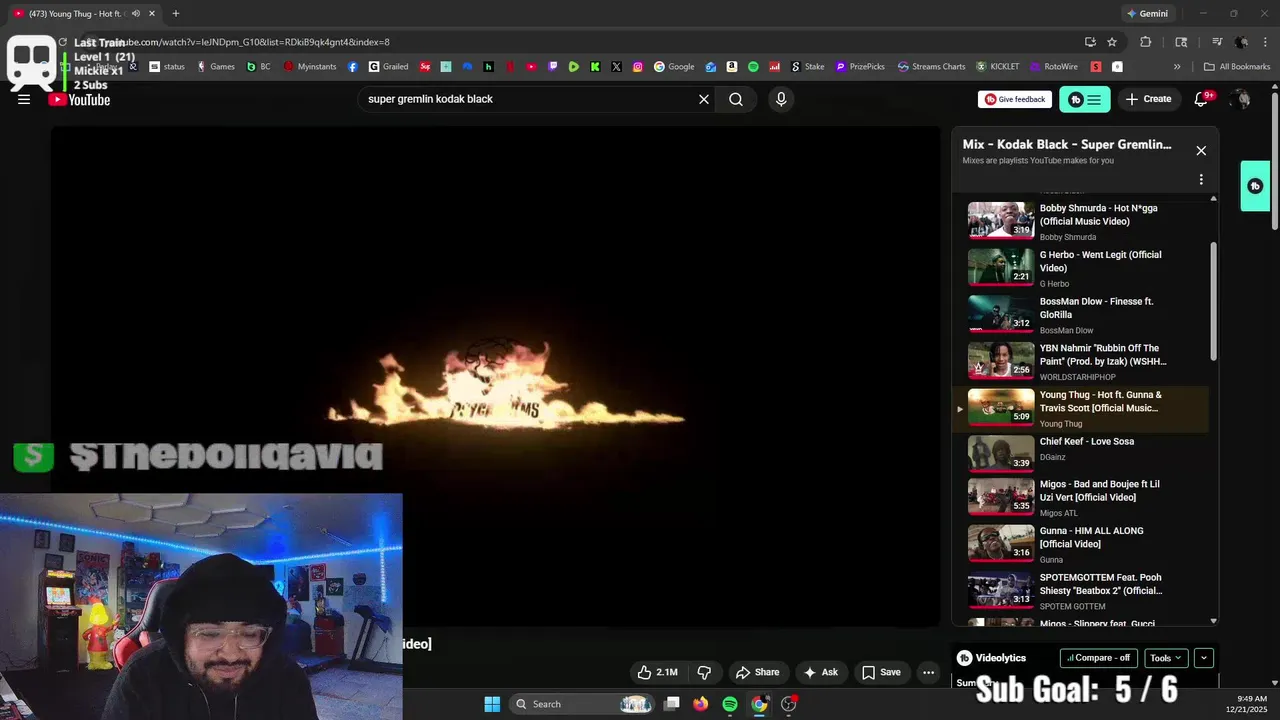Open the TubeBuddy side tab
The width and height of the screenshot is (1280, 720).
tap(1255, 186)
